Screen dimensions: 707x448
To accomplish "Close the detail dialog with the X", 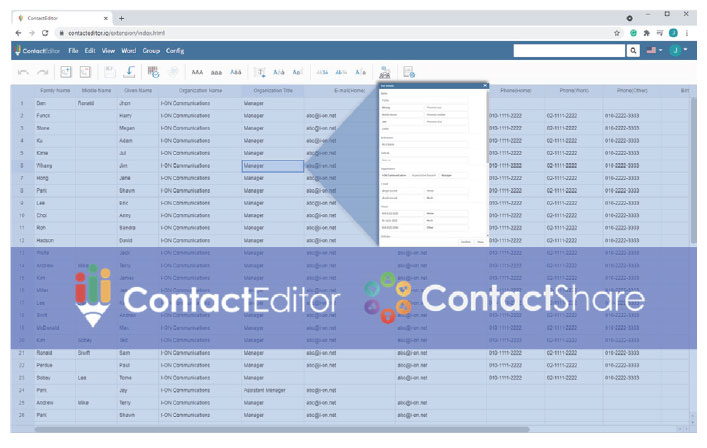I will (x=485, y=86).
